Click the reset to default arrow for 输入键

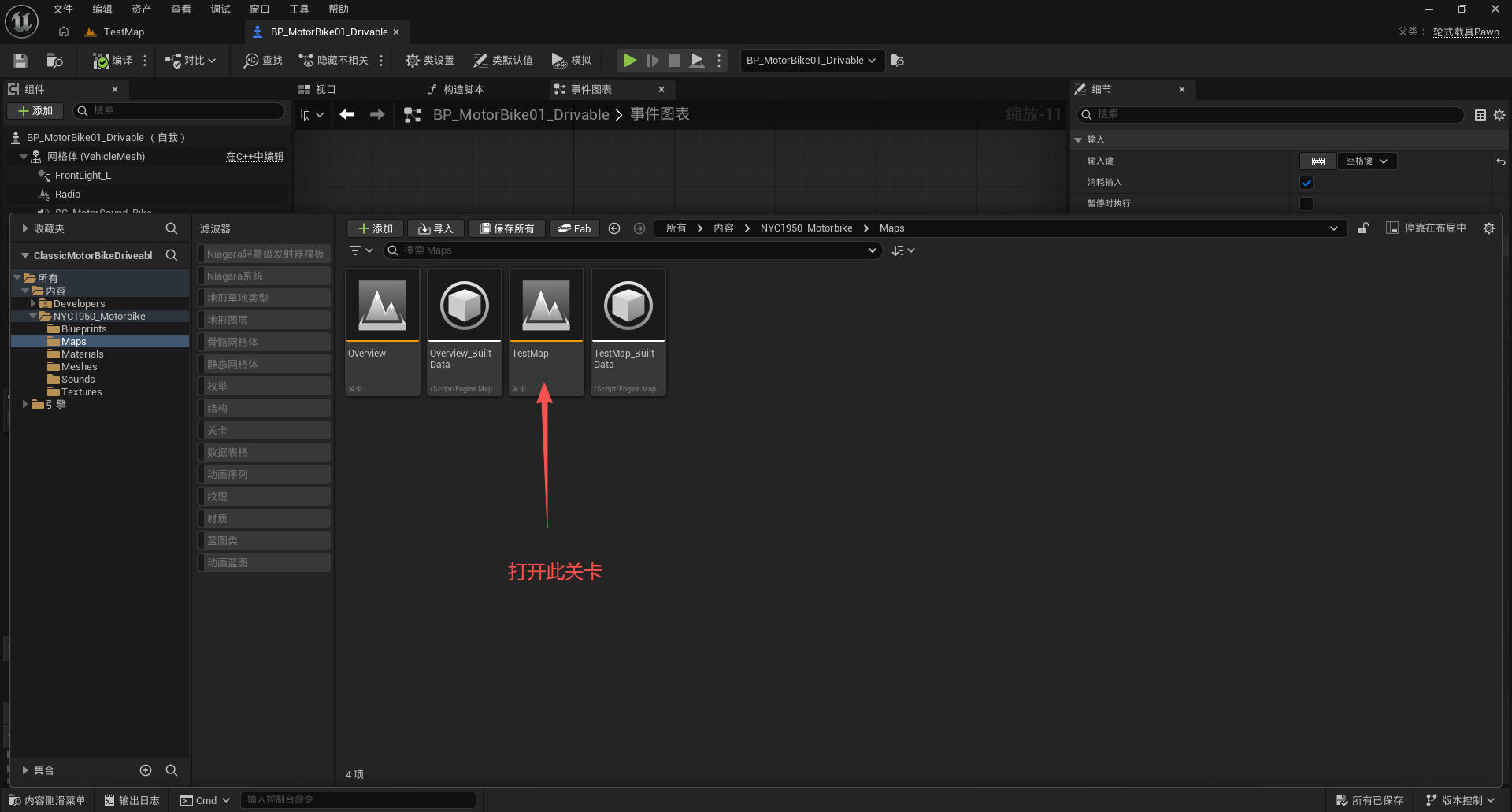pyautogui.click(x=1500, y=161)
